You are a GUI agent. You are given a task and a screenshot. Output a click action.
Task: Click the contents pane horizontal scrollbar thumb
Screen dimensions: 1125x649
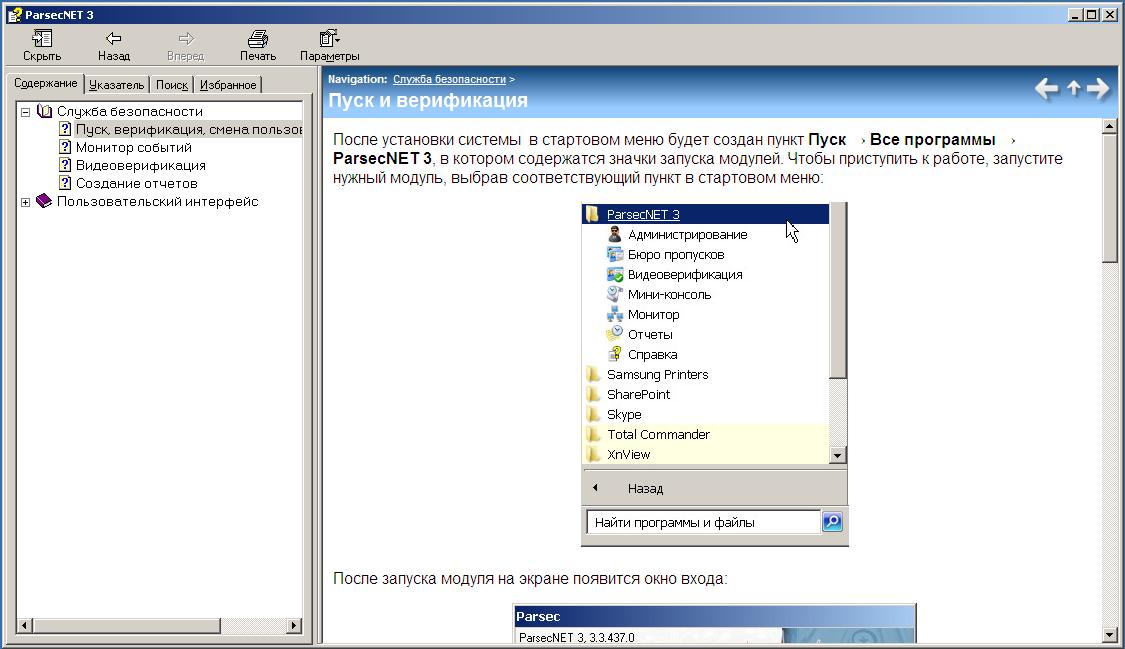coord(126,626)
